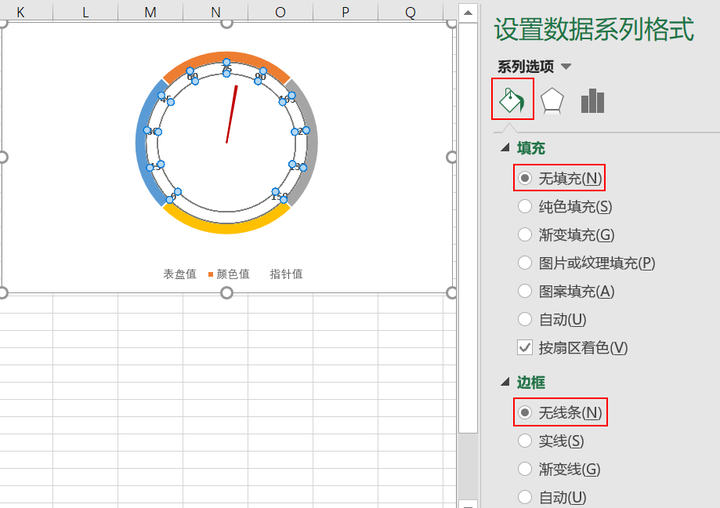Select the yellow arc of the gauge chart

226,228
